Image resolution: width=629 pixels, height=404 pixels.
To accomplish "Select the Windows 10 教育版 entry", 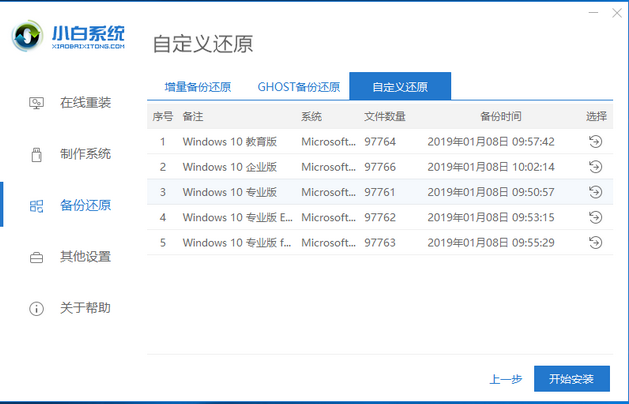I will click(x=380, y=141).
